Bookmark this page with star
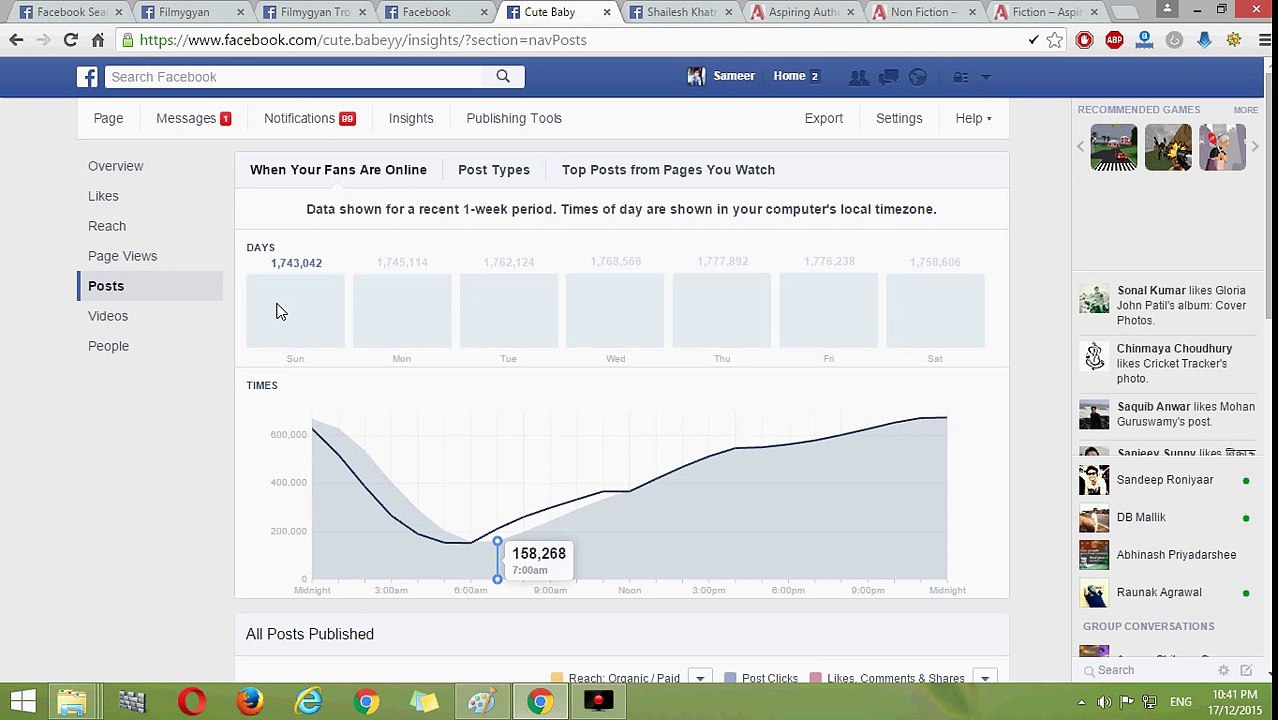Image resolution: width=1278 pixels, height=720 pixels. coord(1055,40)
